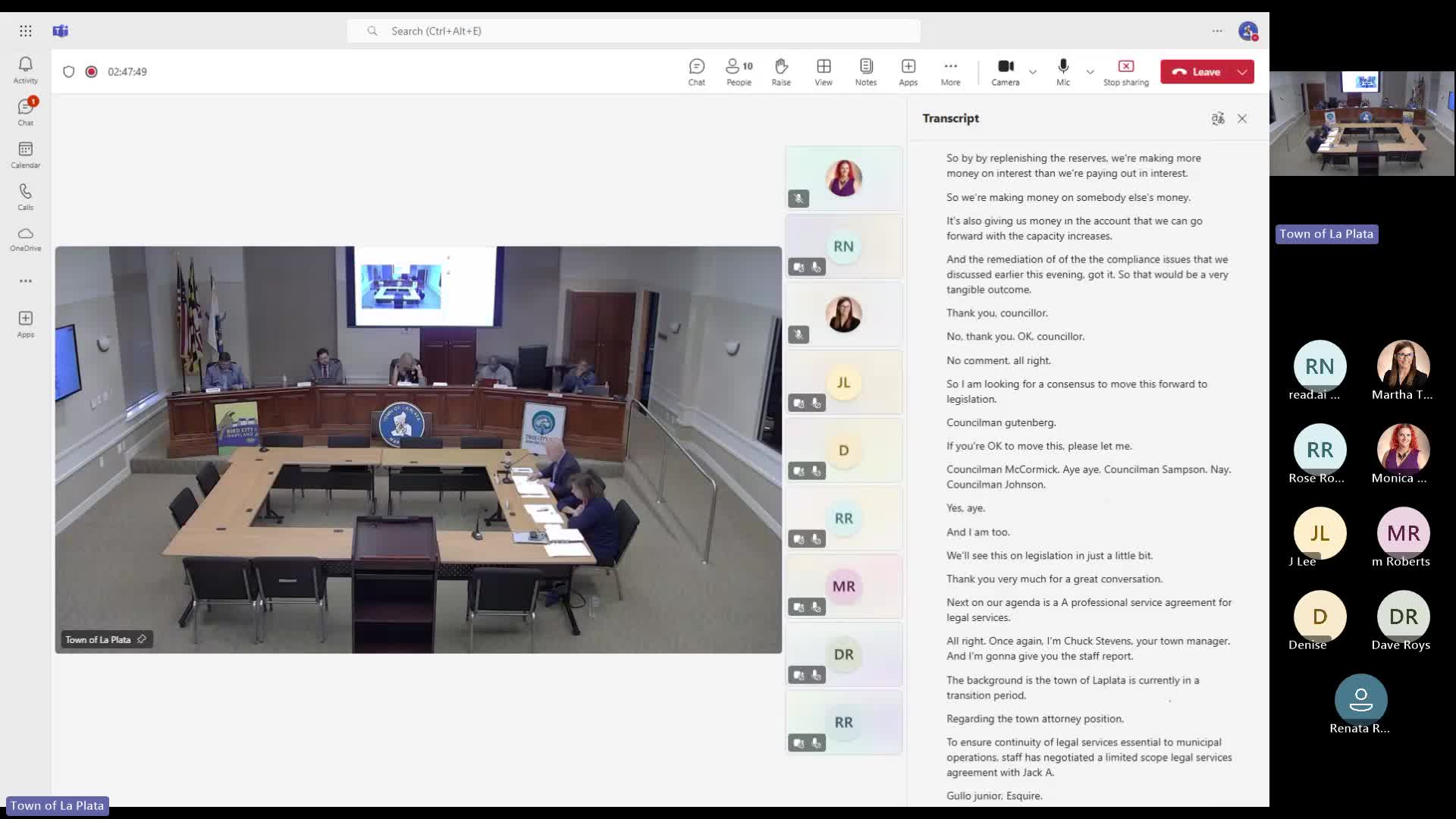
Task: Open Activity feed in sidebar
Action: tap(25, 70)
